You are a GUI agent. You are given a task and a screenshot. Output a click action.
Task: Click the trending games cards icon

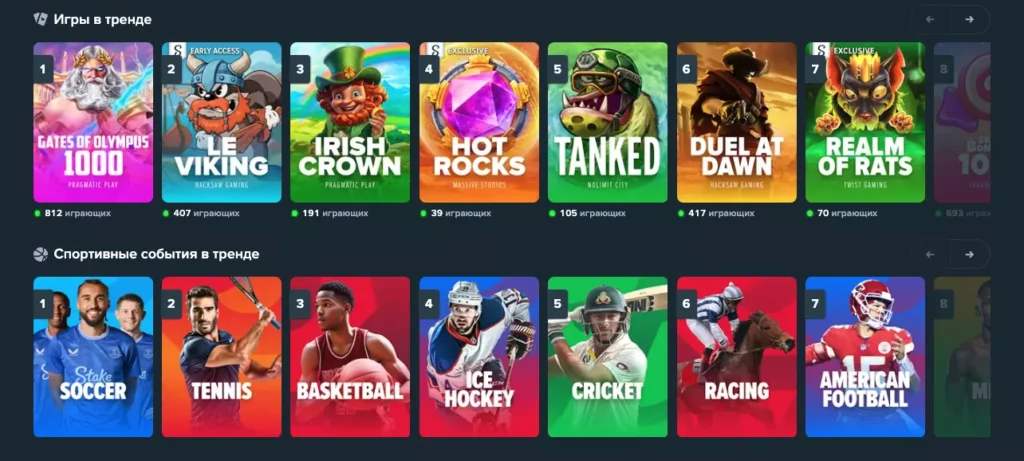click(x=40, y=19)
